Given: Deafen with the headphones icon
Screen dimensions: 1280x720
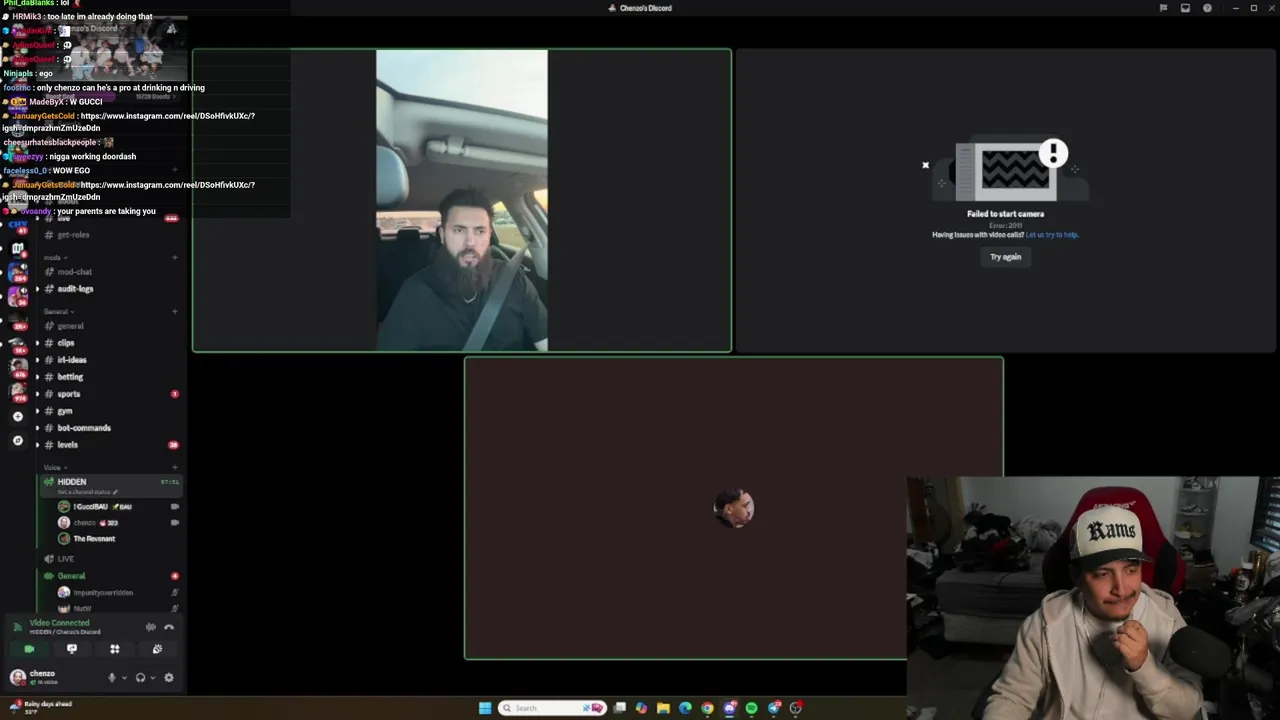Looking at the screenshot, I should pos(140,677).
